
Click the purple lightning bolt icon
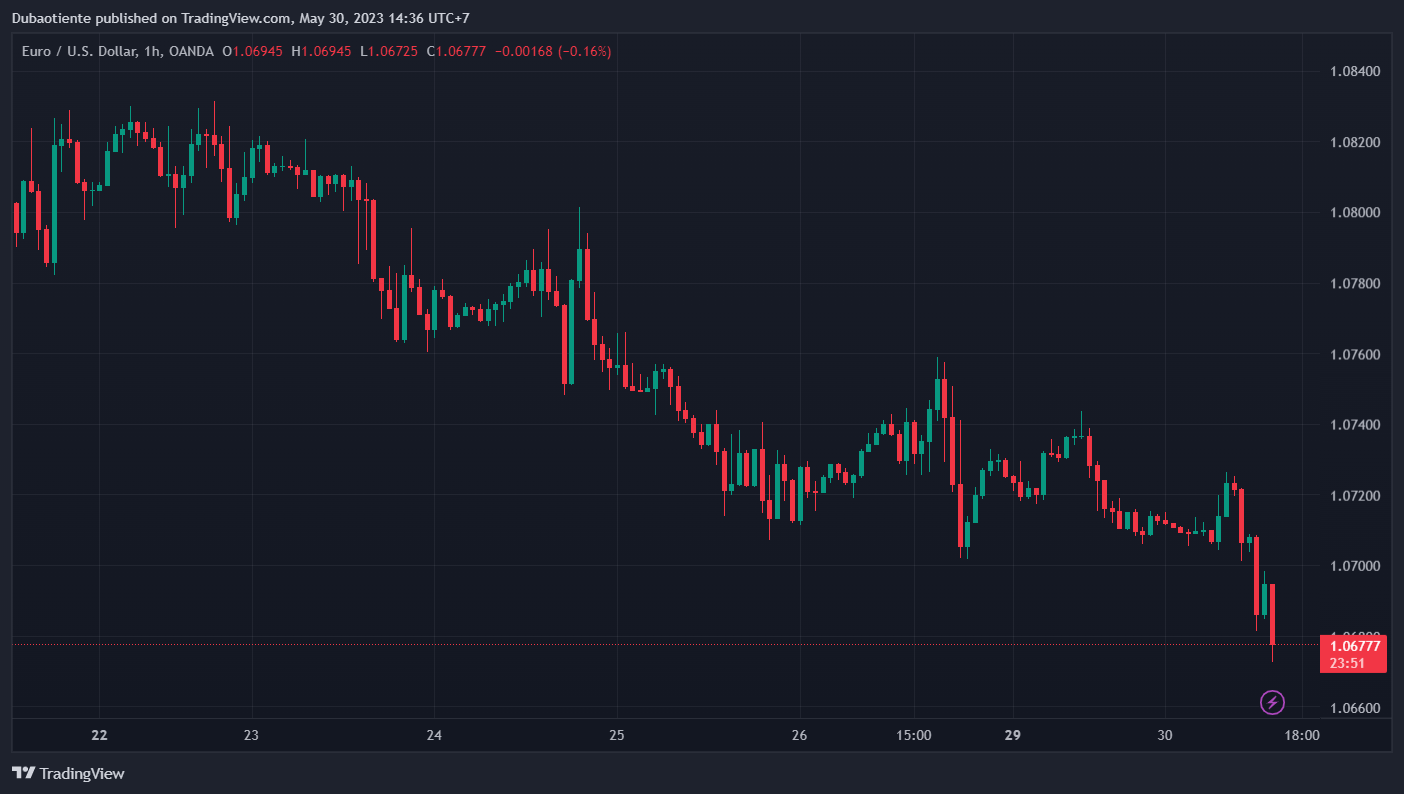(x=1272, y=702)
